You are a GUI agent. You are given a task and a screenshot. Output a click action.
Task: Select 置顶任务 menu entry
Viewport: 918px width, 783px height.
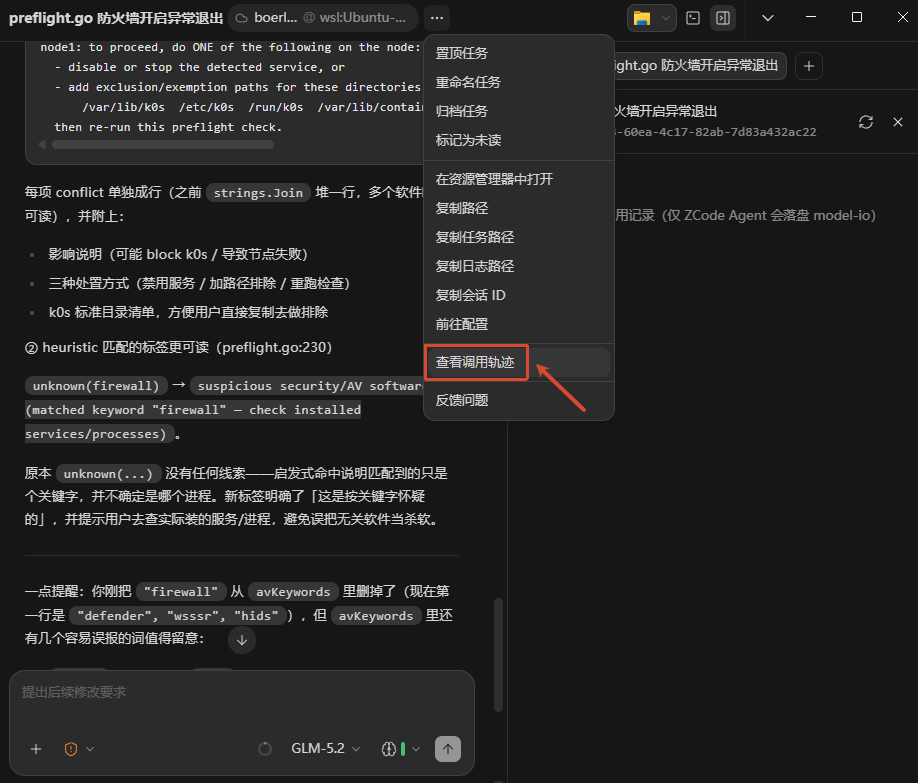pyautogui.click(x=519, y=53)
